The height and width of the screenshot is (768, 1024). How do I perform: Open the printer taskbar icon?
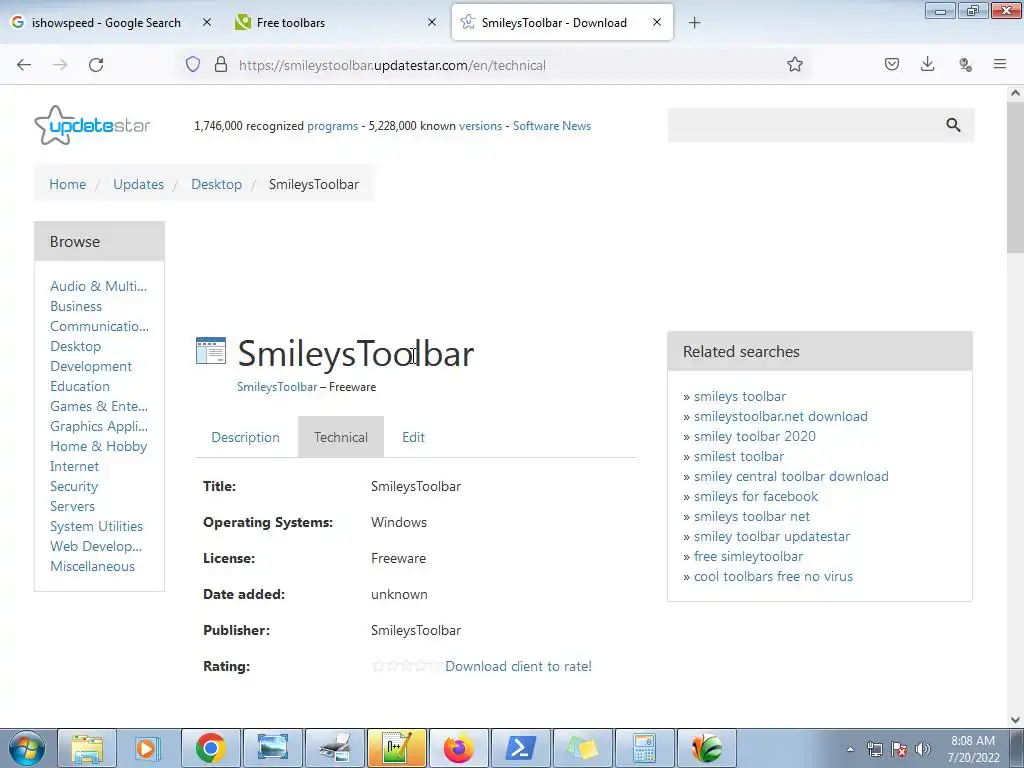334,748
